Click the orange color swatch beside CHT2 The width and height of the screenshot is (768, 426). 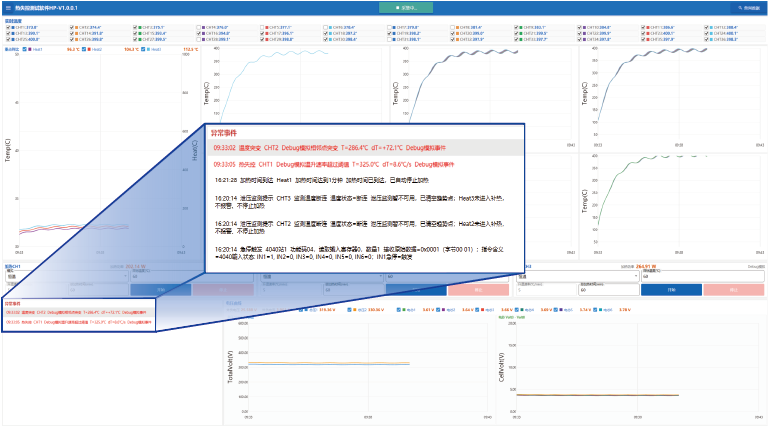pyautogui.click(x=76, y=27)
